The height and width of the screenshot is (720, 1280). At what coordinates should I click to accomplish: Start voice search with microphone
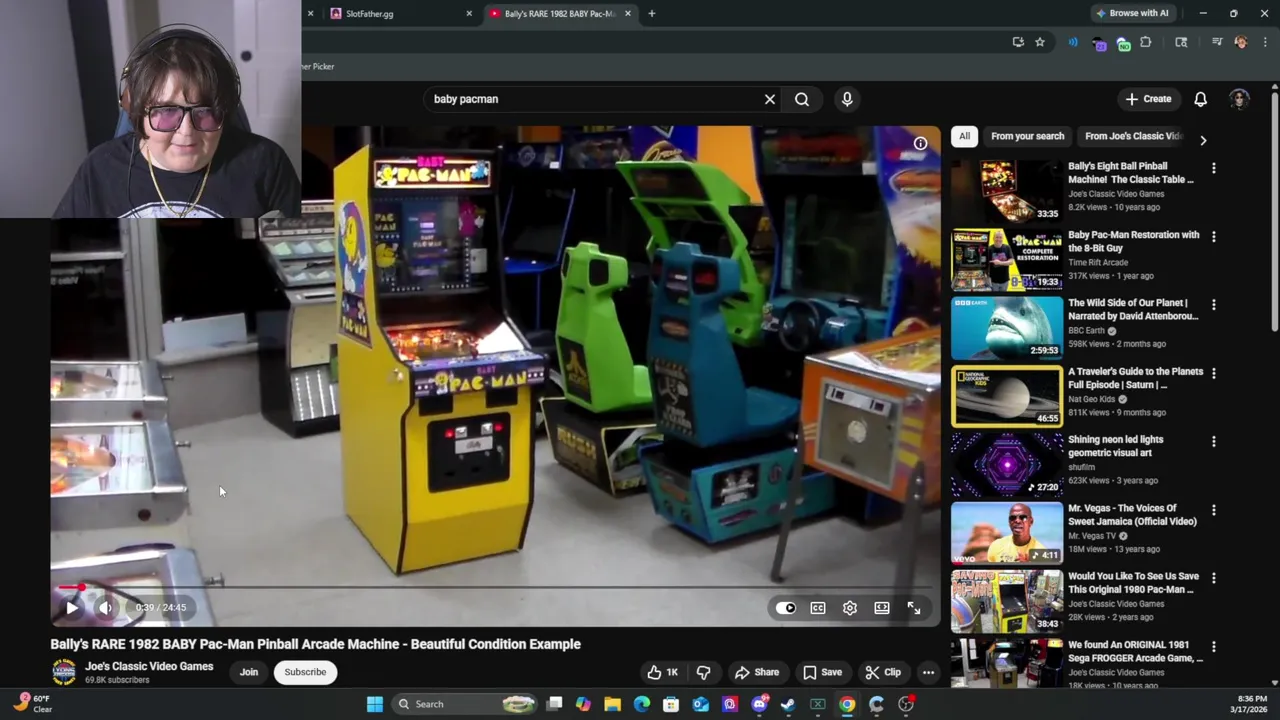pos(847,99)
